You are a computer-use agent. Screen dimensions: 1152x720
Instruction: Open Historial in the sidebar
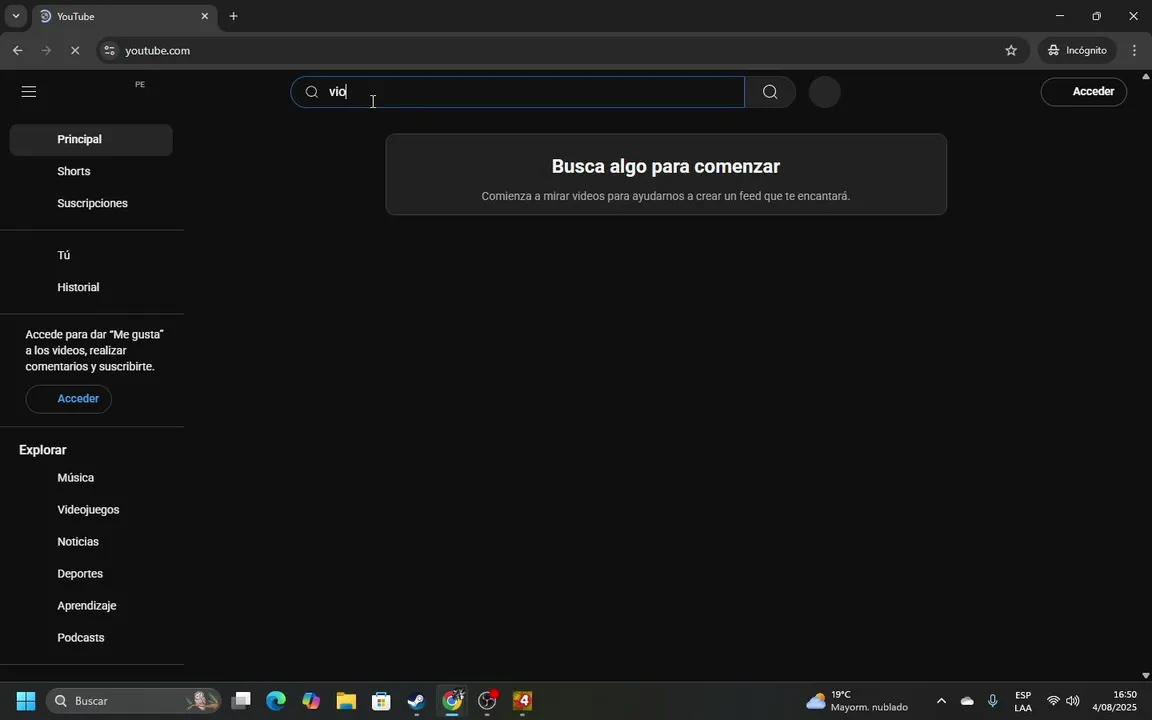[91, 287]
